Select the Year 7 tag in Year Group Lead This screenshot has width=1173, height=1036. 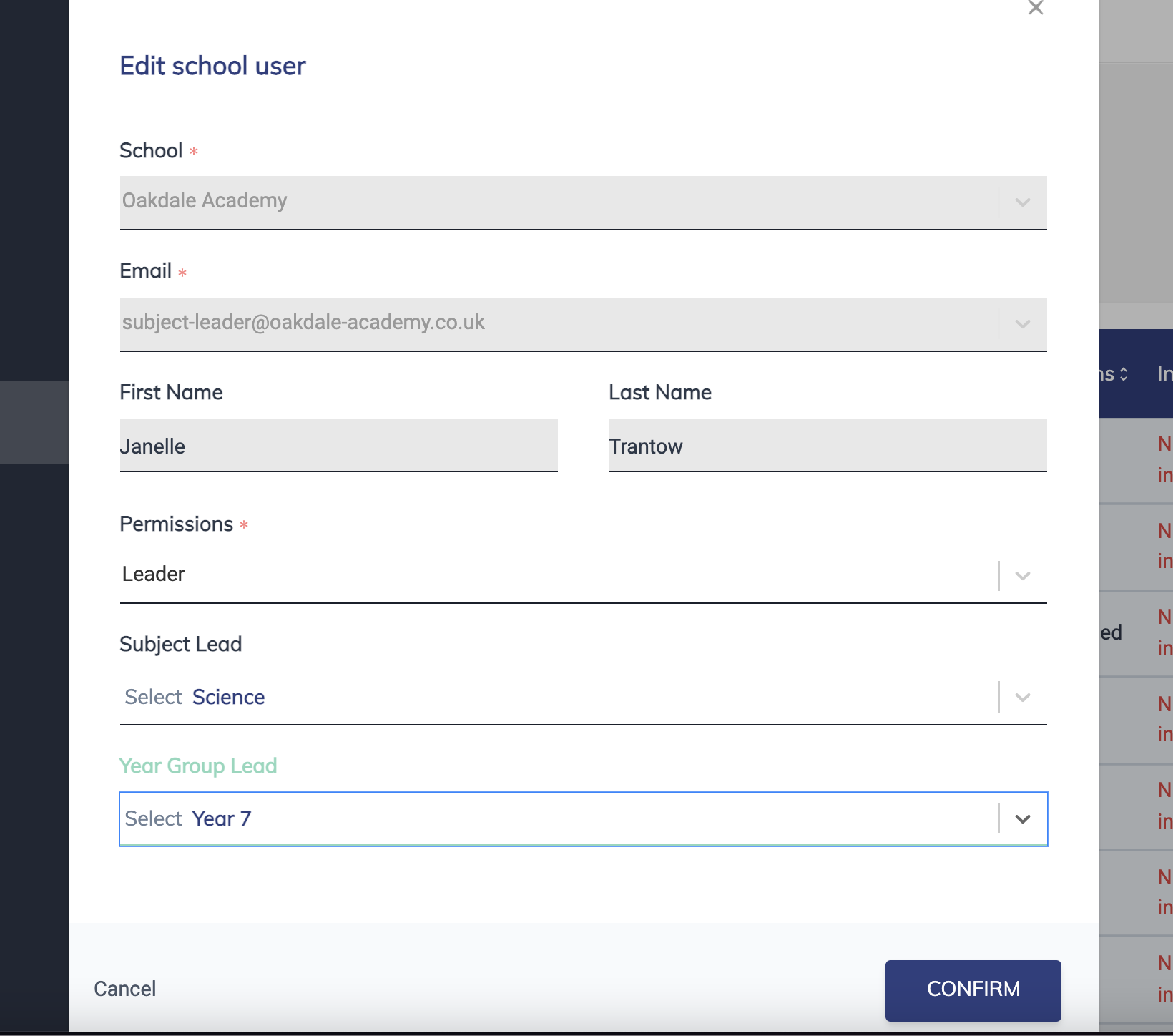[x=222, y=818]
